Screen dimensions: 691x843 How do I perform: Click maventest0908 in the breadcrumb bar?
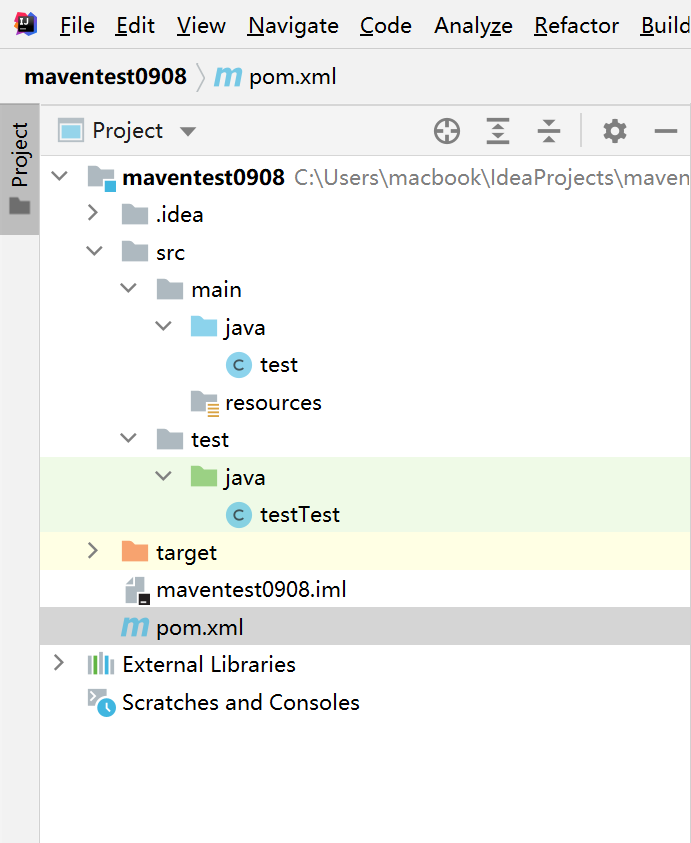coord(105,76)
